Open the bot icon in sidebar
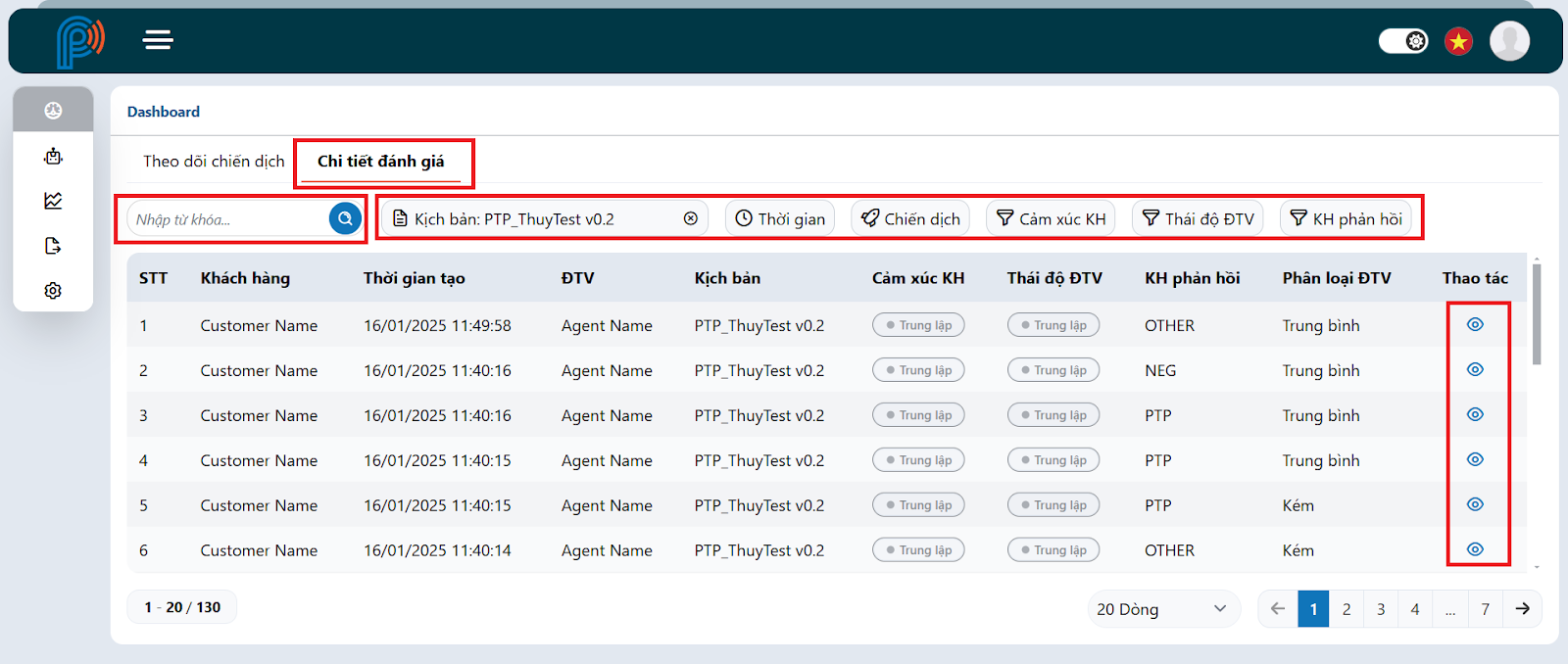 click(x=53, y=156)
